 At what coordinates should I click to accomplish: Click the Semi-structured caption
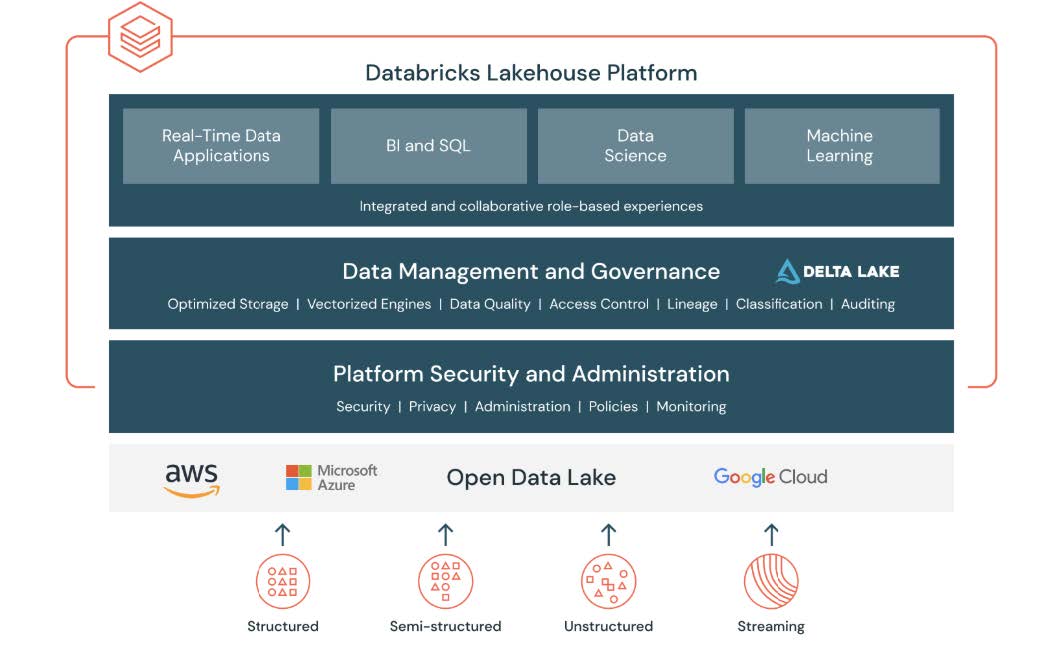click(x=446, y=626)
